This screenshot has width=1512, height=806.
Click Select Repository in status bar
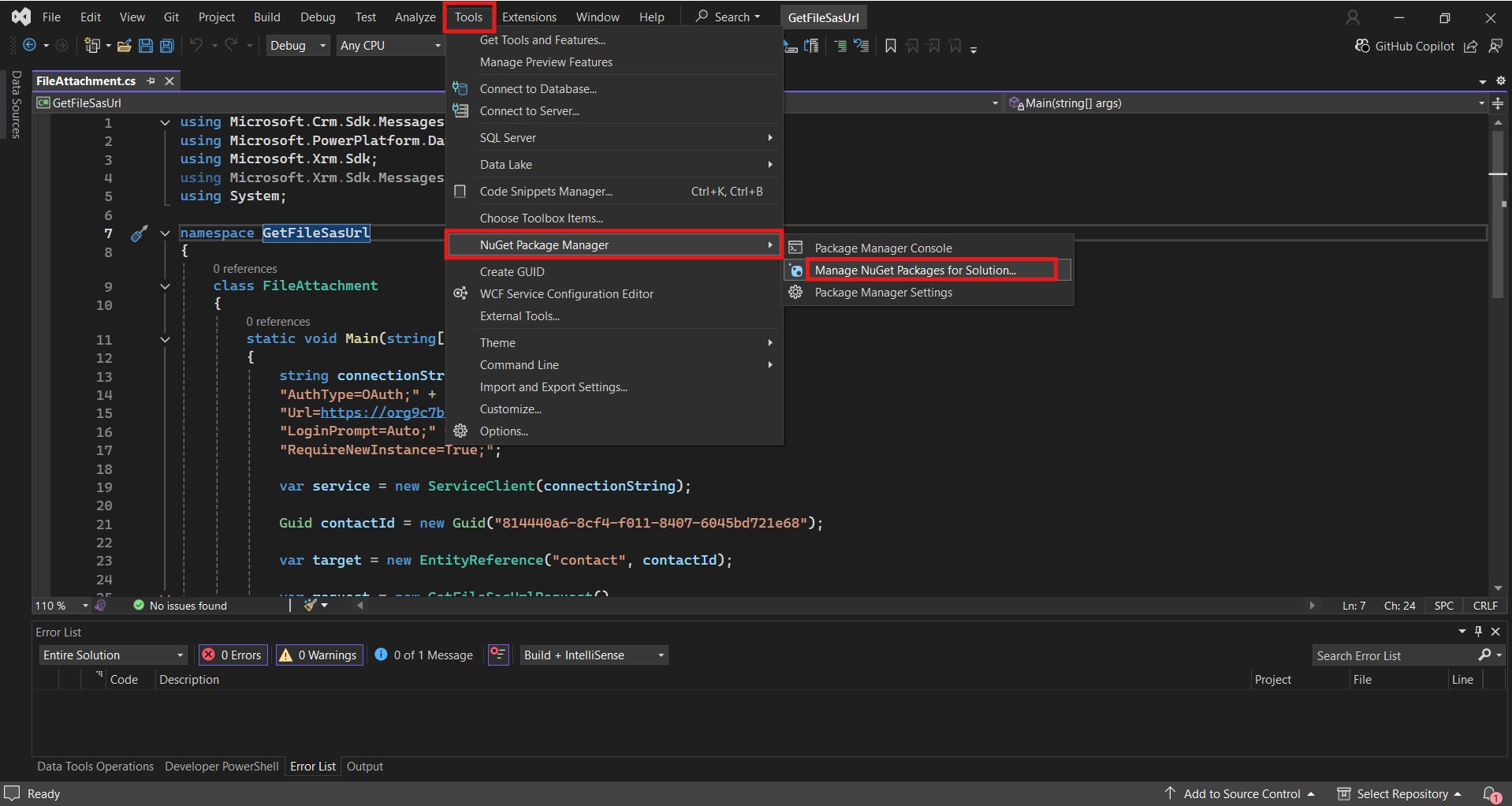tap(1402, 793)
